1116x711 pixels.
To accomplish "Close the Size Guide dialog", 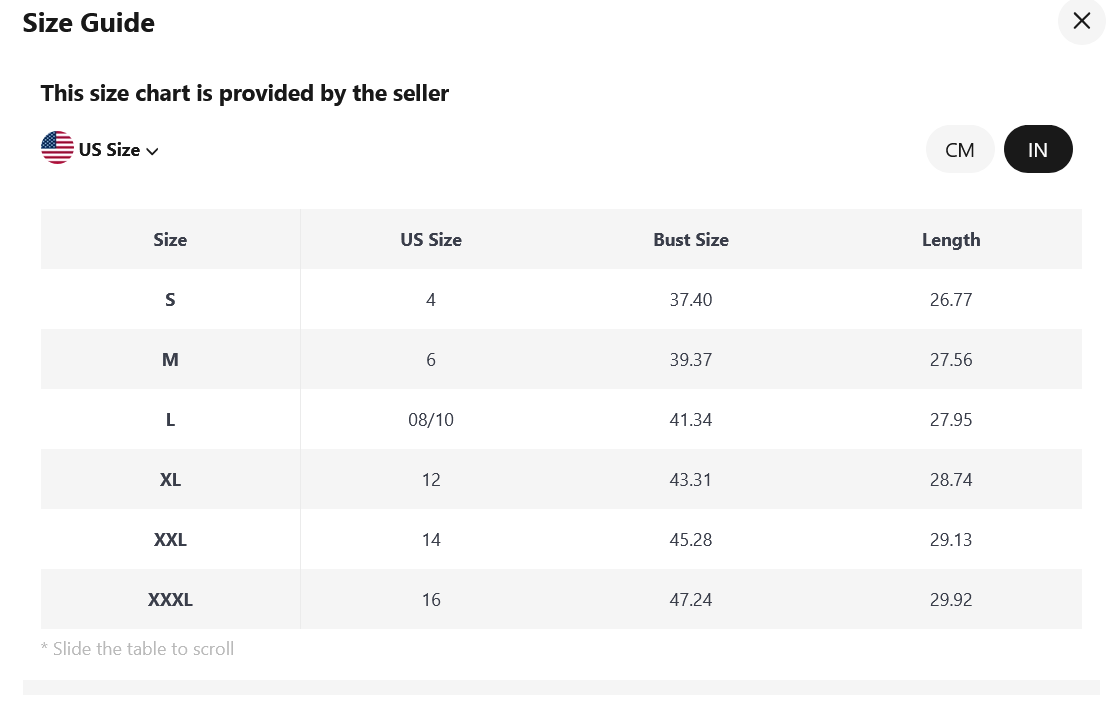I will (x=1081, y=21).
